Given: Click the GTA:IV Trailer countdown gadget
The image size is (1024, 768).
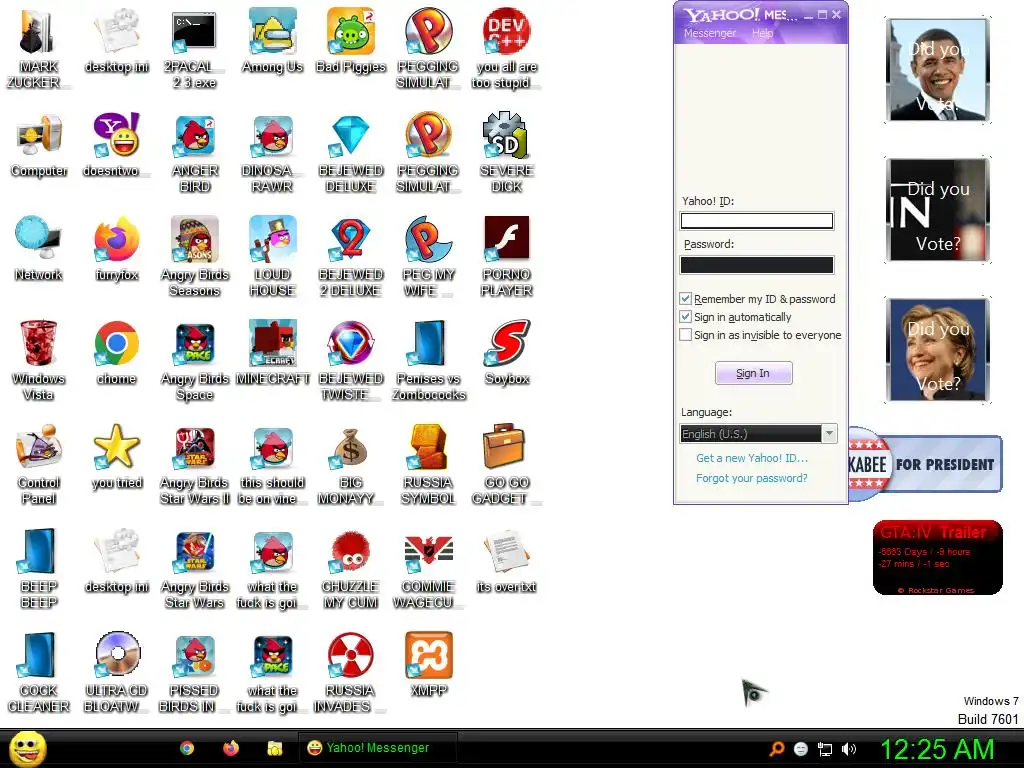Looking at the screenshot, I should 937,557.
